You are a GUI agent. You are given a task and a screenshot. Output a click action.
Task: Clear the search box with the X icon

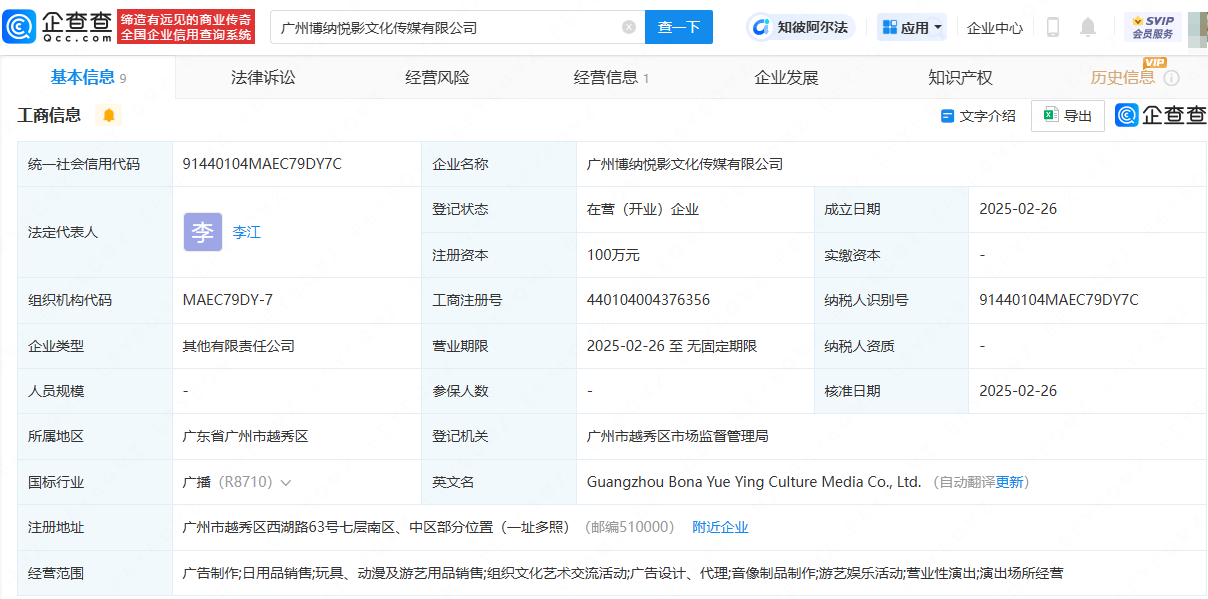pyautogui.click(x=629, y=27)
